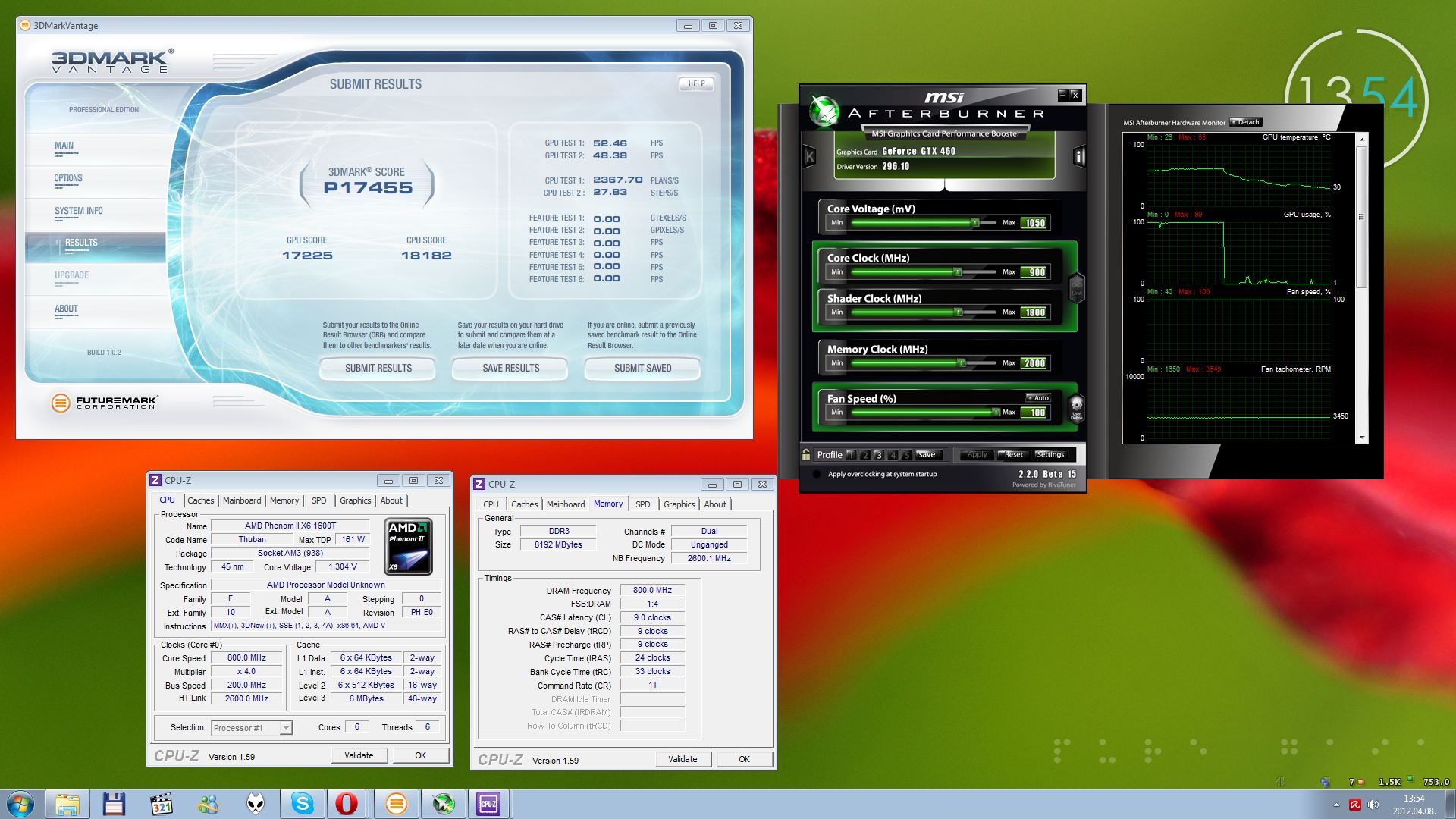The image size is (1456, 819).
Task: Enable Apply overclocking at system startup
Action: [817, 474]
